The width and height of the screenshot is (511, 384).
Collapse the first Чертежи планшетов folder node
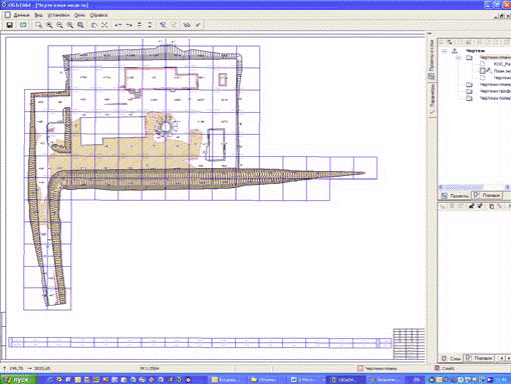click(x=459, y=58)
